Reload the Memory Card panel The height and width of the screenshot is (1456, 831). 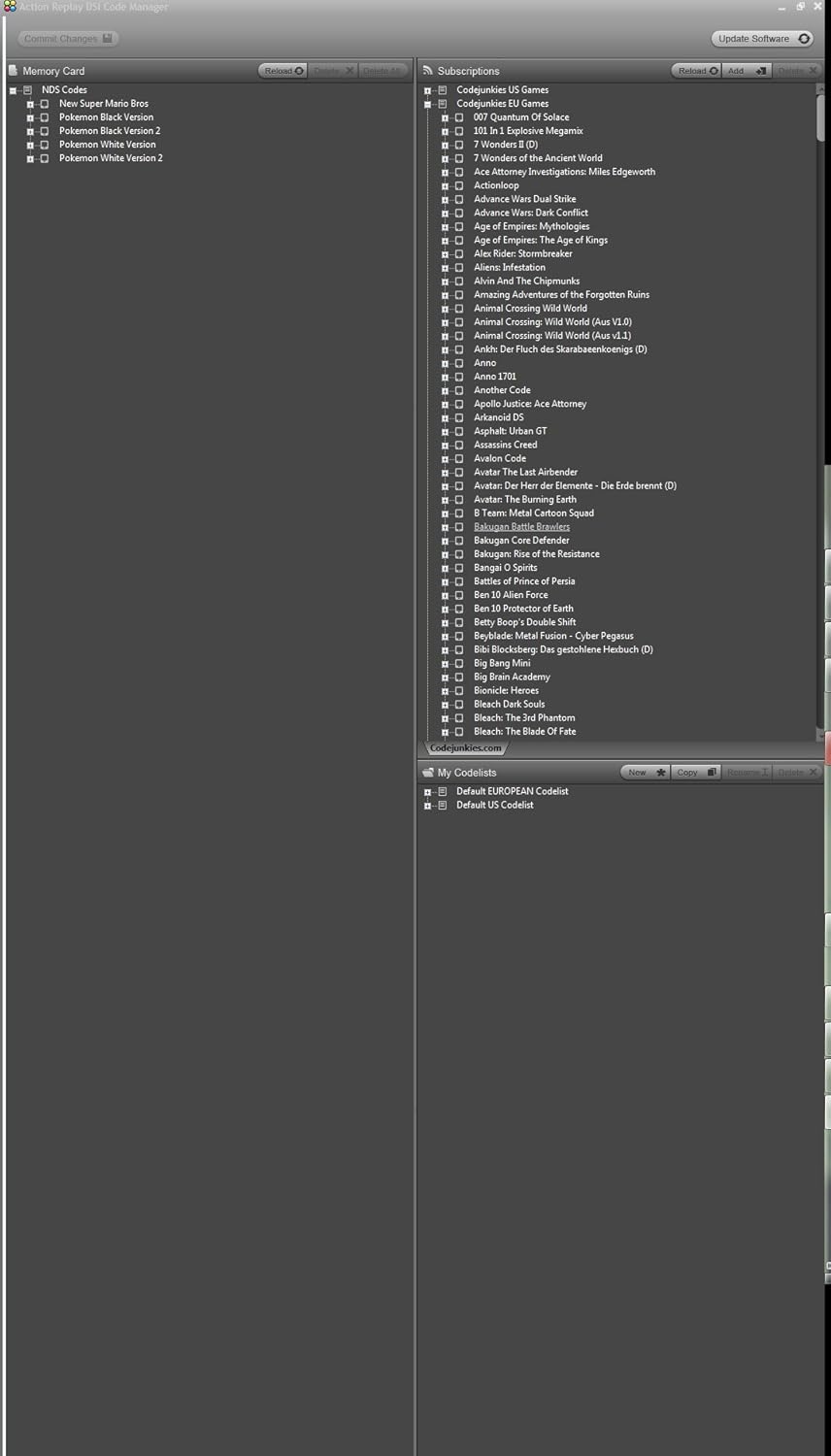click(283, 71)
